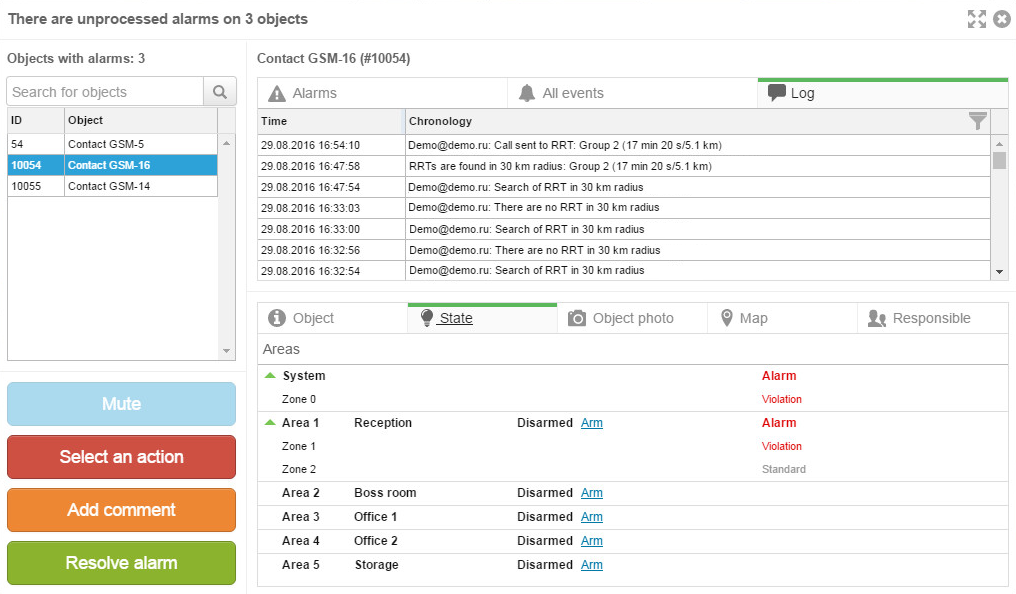Arm Area 5 Storage
Screen dimensions: 1016x594
pos(592,565)
